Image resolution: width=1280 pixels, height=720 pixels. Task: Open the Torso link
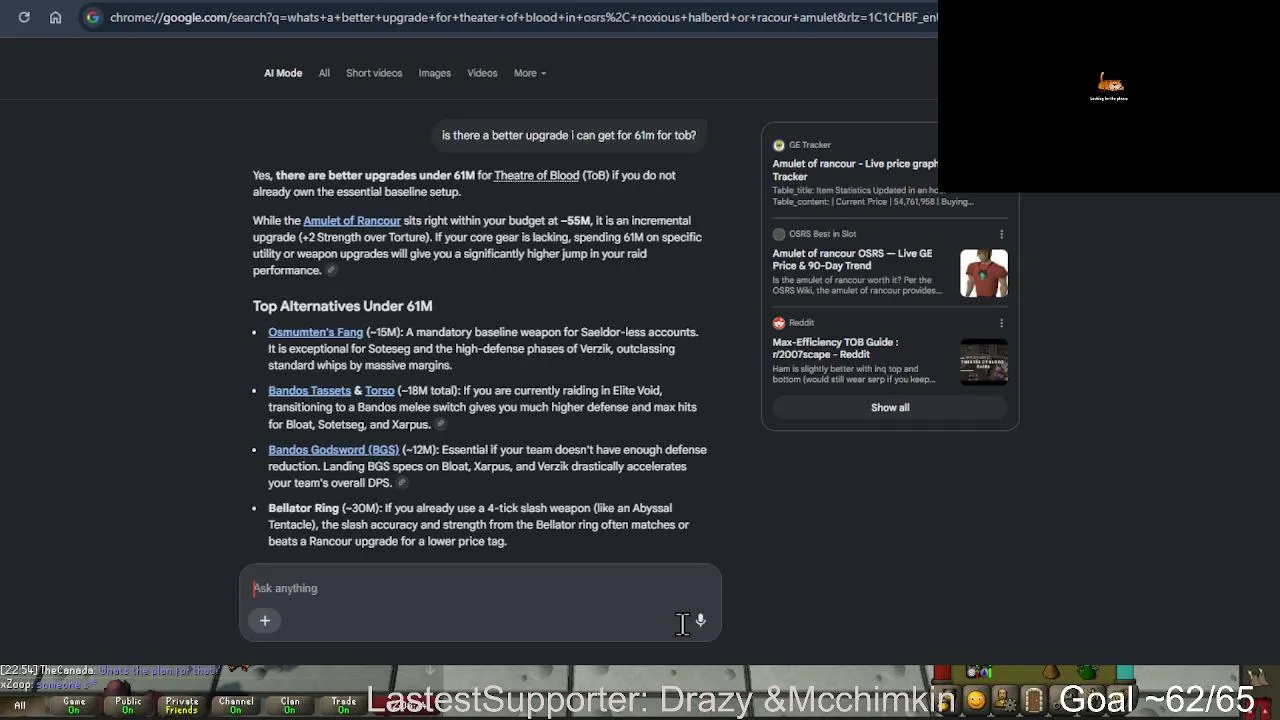pos(379,391)
